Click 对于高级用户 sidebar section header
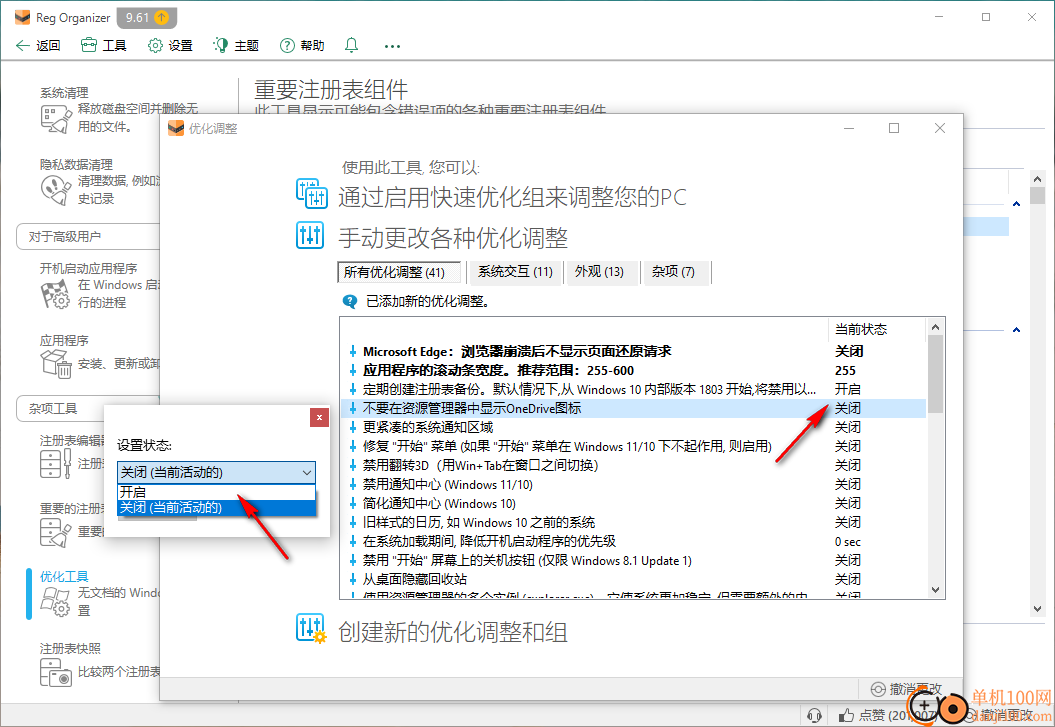1055x727 pixels. pos(88,237)
